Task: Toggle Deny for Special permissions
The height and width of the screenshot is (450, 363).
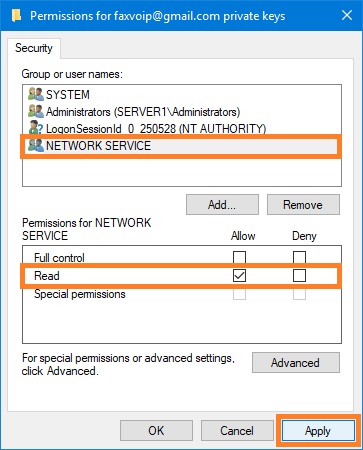Action: pyautogui.click(x=299, y=294)
